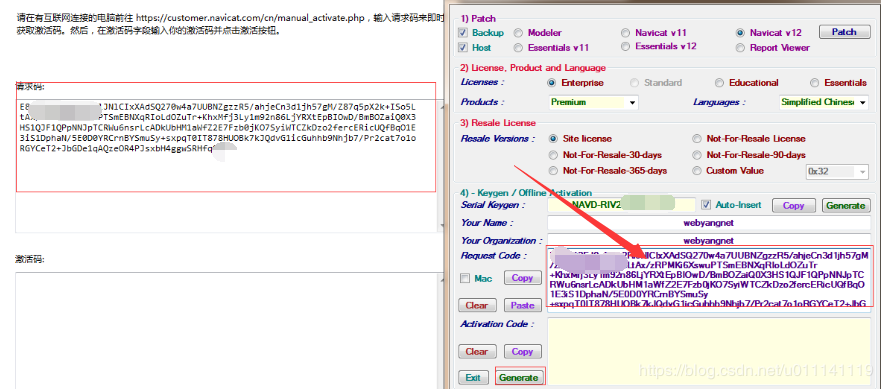Image resolution: width=883 pixels, height=389 pixels.
Task: Select Essentials v11 radio option
Action: [x=518, y=47]
